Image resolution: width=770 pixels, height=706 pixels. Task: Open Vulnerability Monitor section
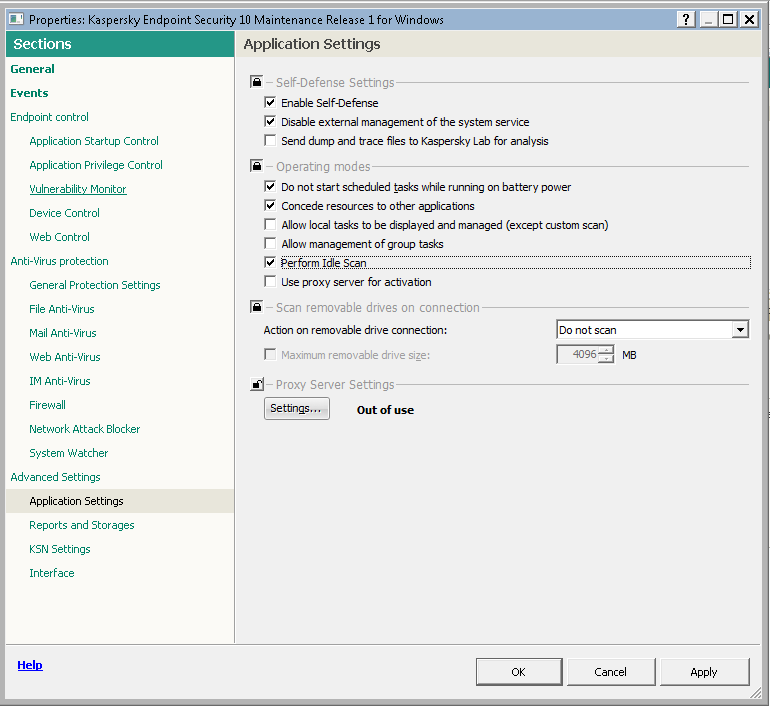[78, 189]
